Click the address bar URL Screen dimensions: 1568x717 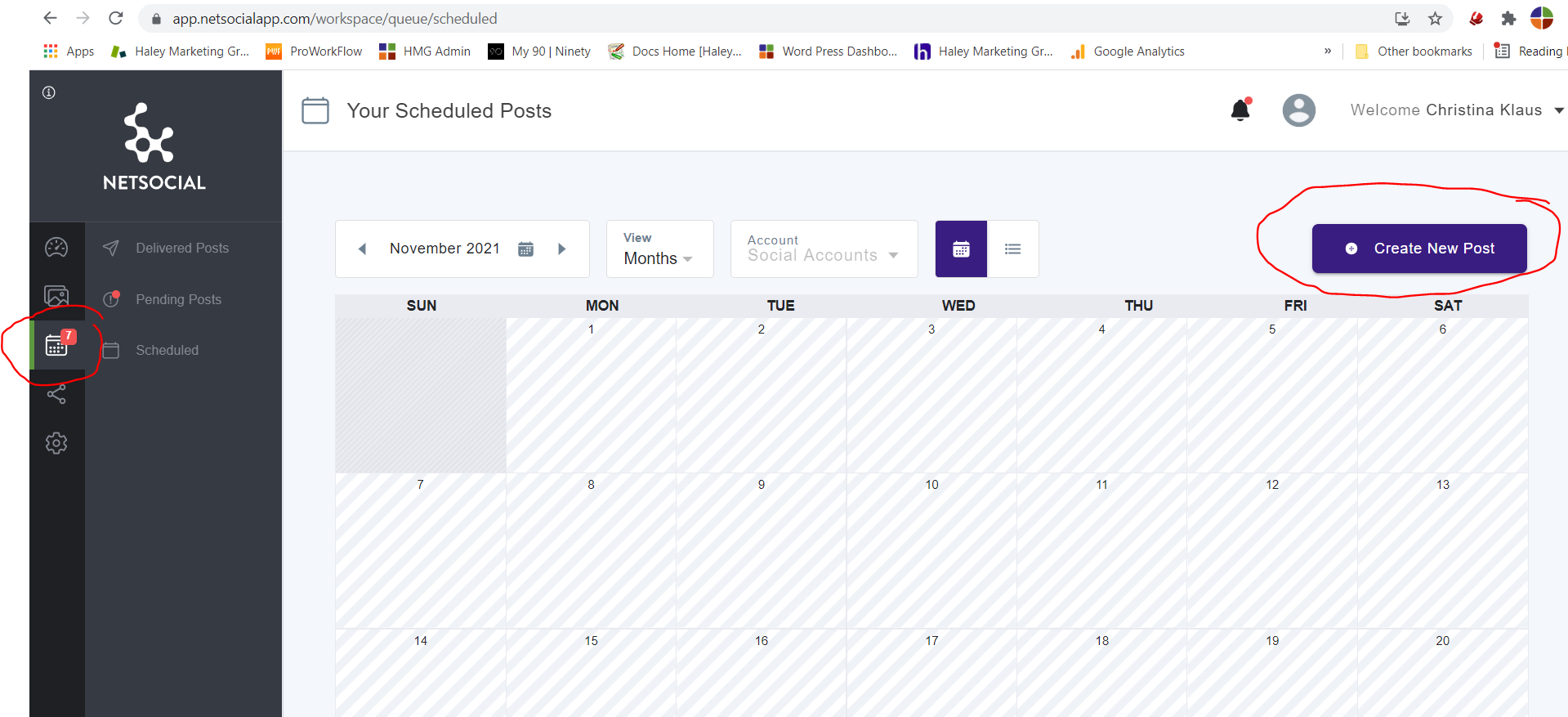pyautogui.click(x=334, y=18)
